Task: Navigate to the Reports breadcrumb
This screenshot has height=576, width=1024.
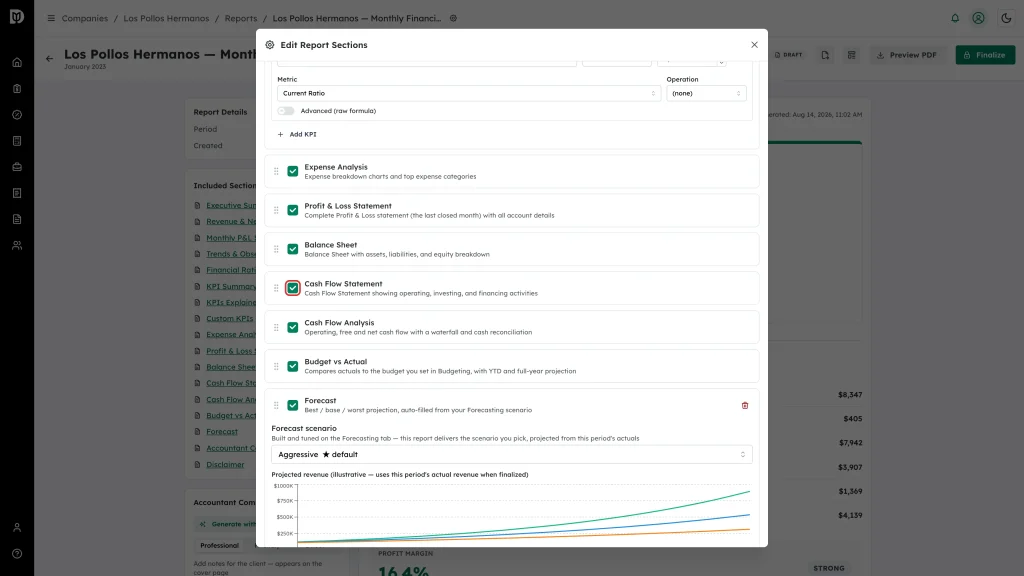Action: (241, 18)
